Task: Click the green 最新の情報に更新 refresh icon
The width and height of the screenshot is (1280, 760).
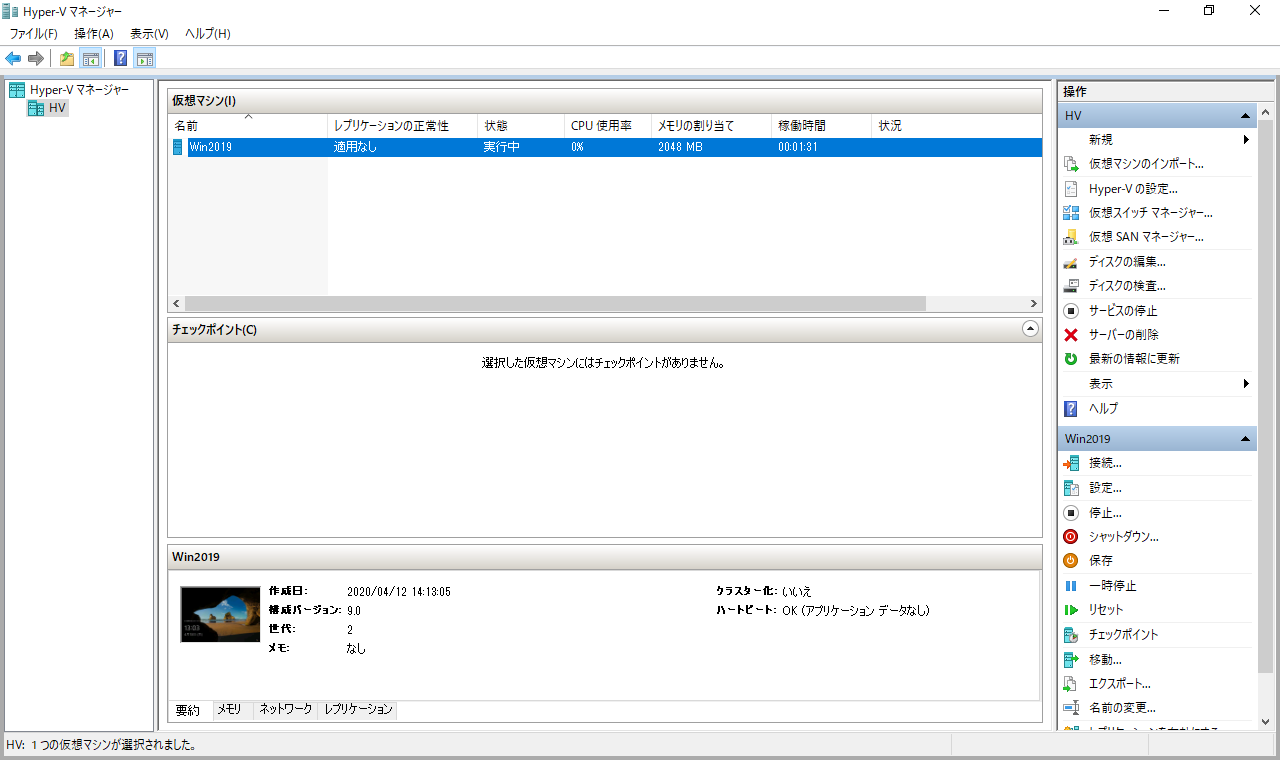Action: (1071, 359)
